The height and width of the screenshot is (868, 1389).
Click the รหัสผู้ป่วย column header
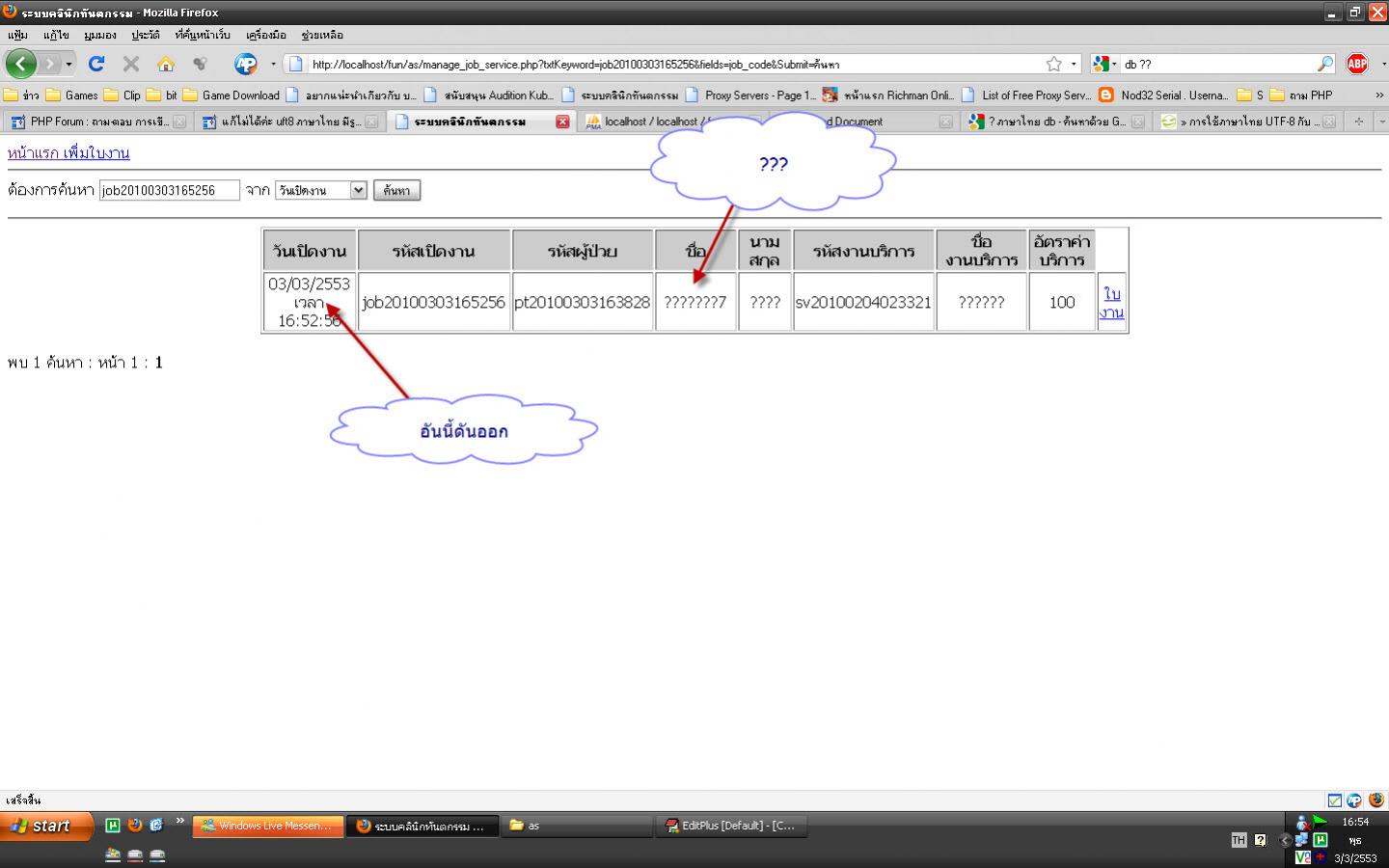(582, 251)
